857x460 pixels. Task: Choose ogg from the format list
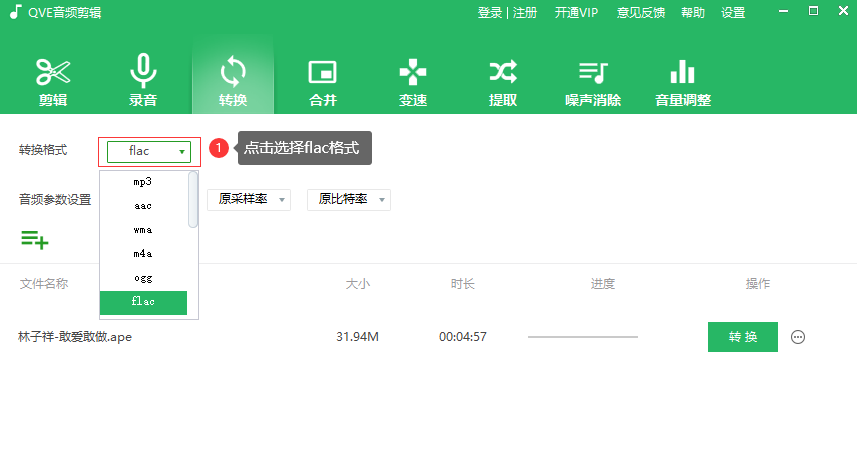(x=143, y=277)
